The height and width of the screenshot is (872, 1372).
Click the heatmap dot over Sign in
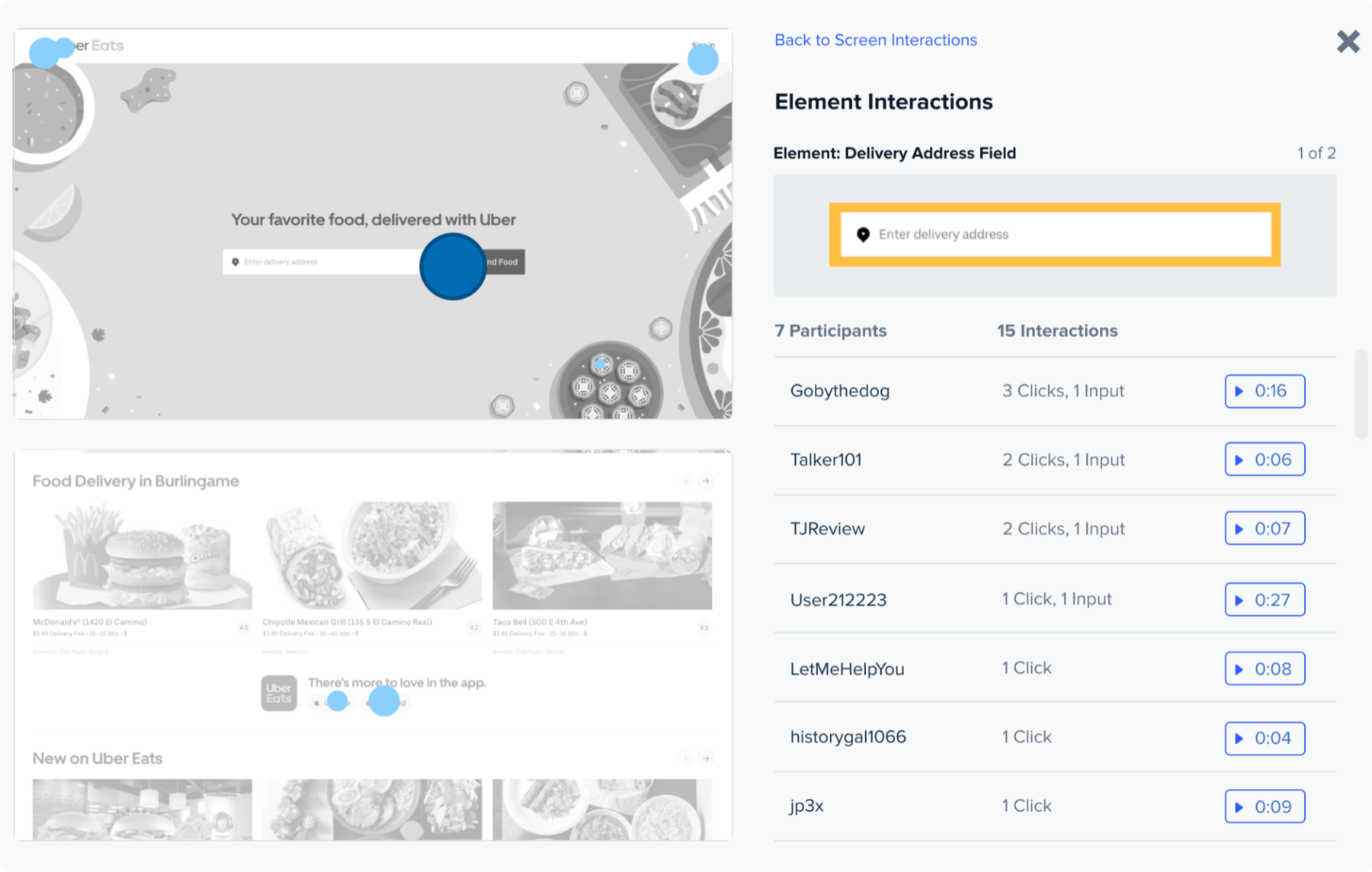tap(703, 59)
